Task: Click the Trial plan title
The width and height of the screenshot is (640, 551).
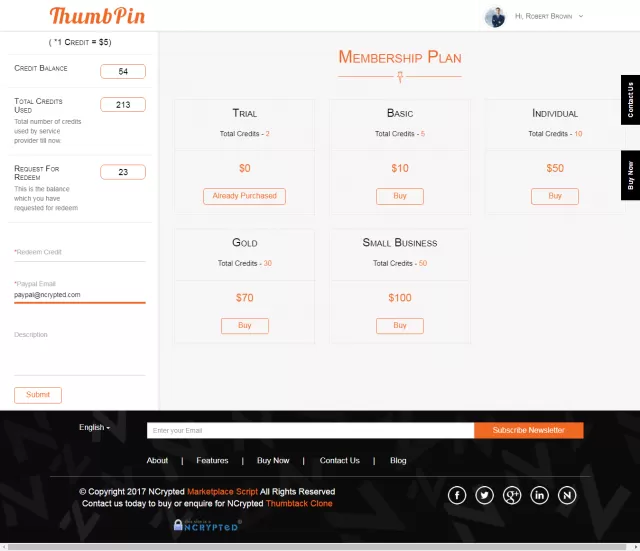Action: pyautogui.click(x=244, y=113)
